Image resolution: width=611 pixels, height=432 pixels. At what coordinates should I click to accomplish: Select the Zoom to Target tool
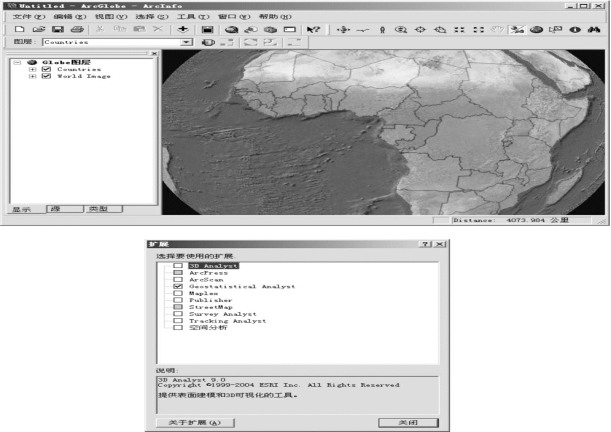click(440, 30)
